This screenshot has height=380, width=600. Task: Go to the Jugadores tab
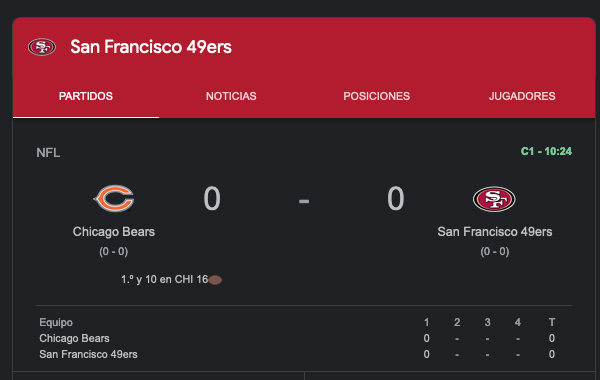click(x=522, y=96)
